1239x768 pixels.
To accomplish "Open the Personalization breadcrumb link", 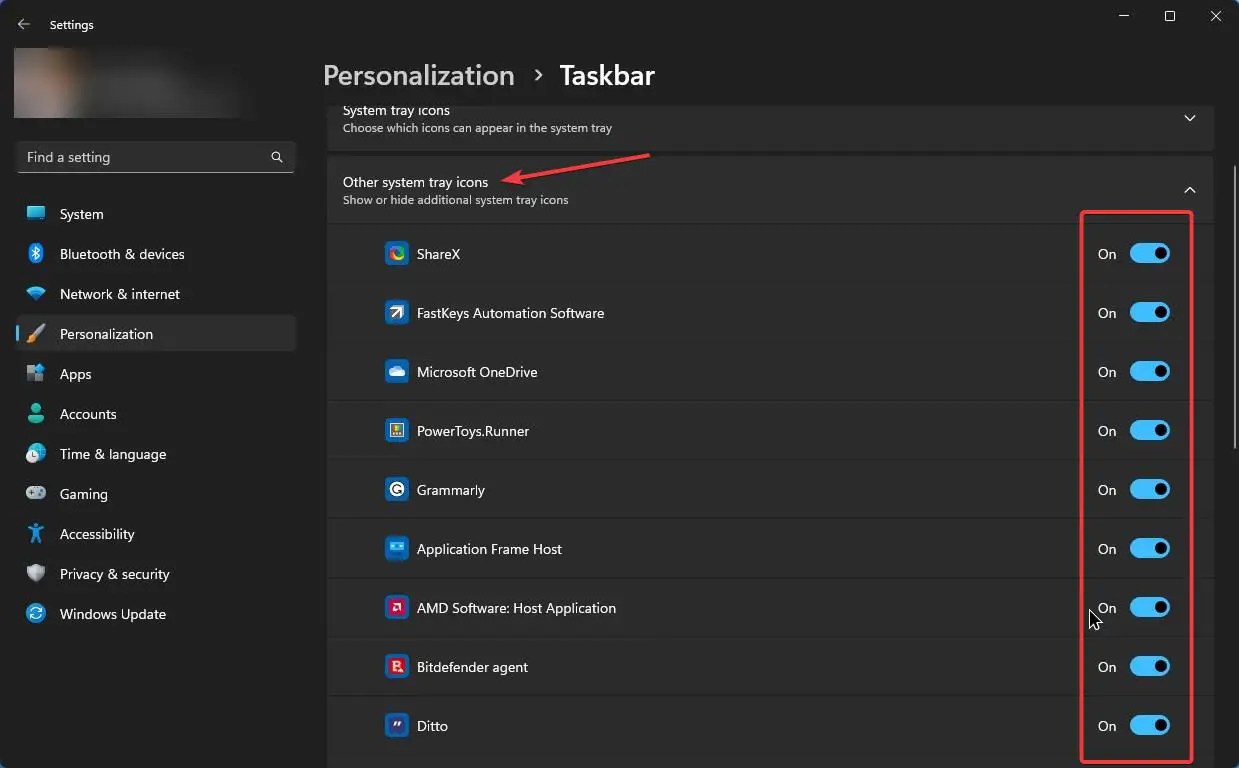I will click(x=418, y=75).
